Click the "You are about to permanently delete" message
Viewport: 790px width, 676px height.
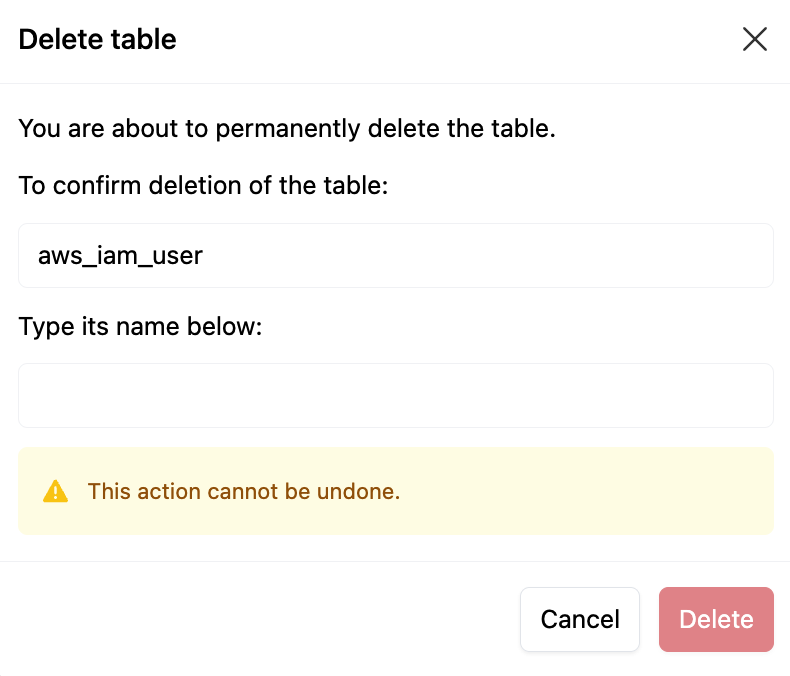pos(287,129)
